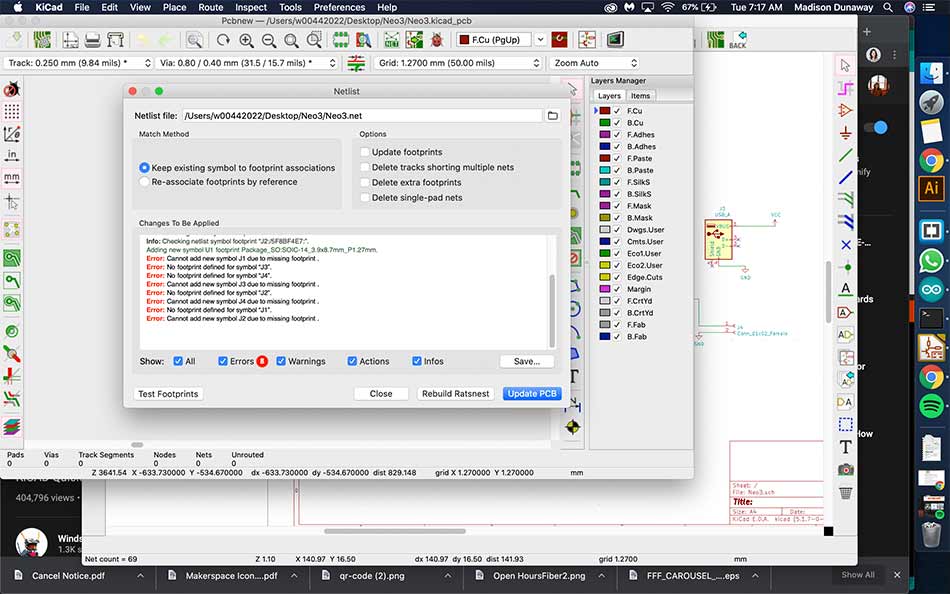The image size is (950, 594).
Task: Expand qr-code (2).png download options
Action: tap(448, 576)
